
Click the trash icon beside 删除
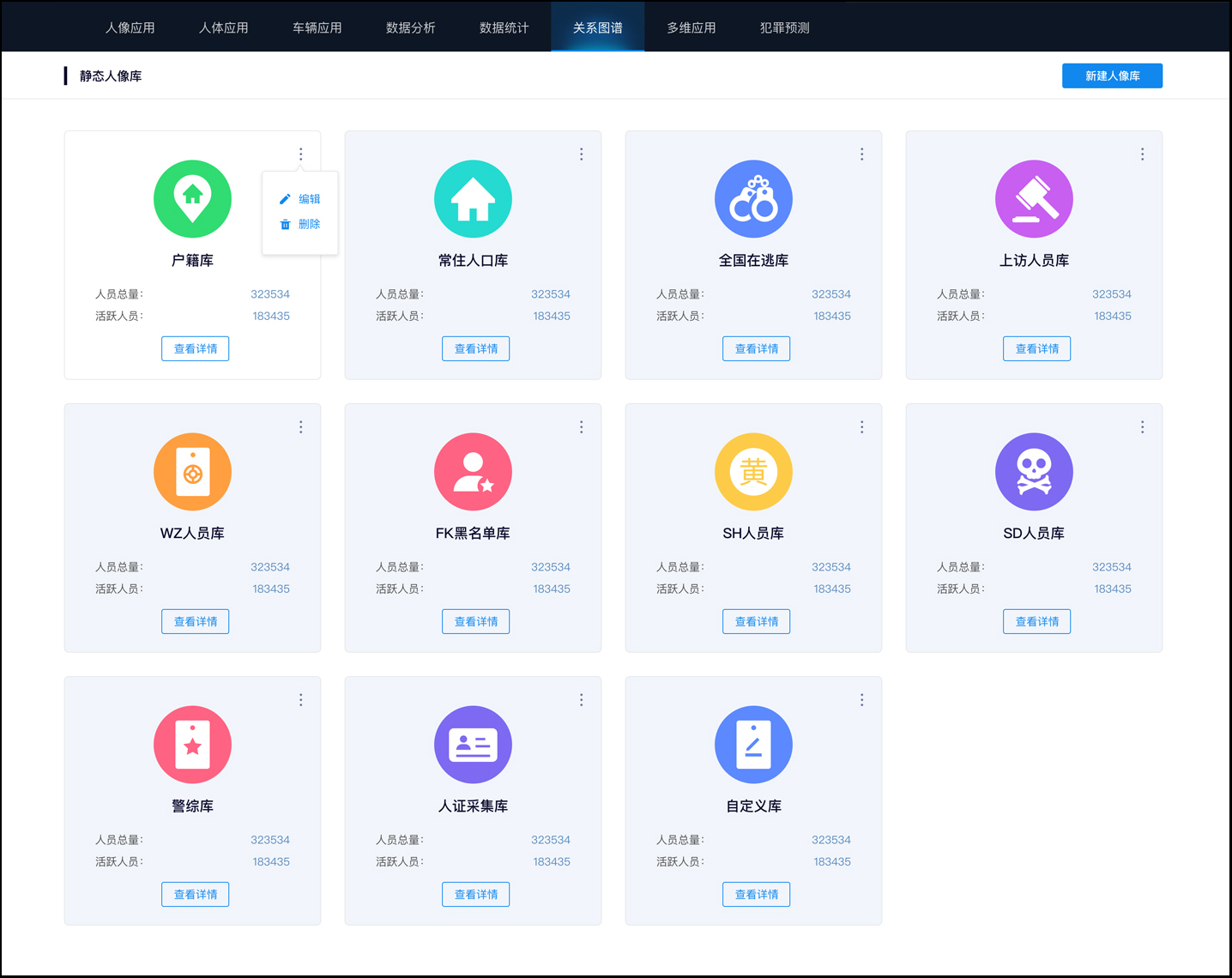click(285, 224)
